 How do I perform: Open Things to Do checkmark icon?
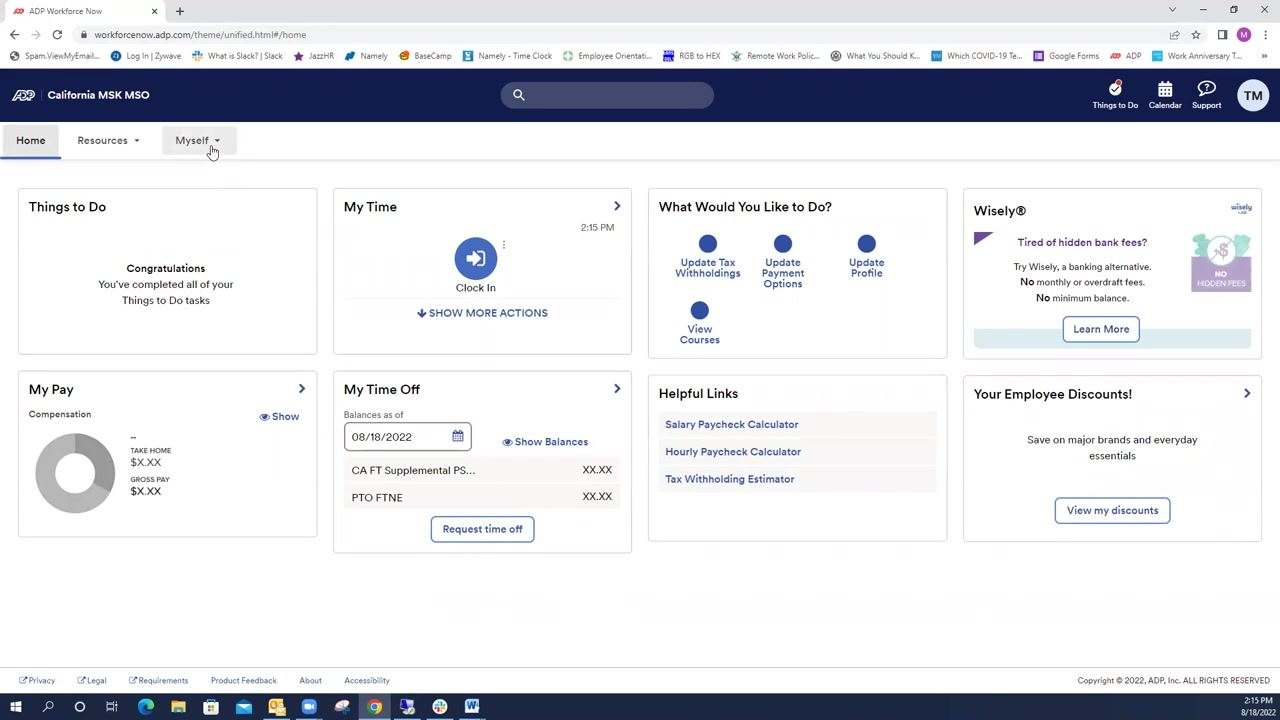point(1115,89)
